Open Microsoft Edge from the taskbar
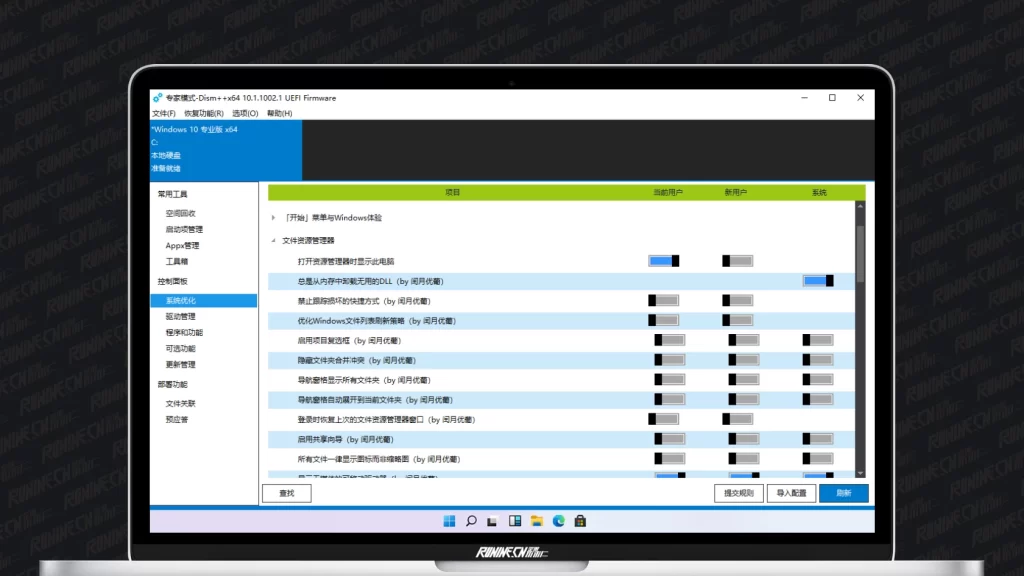Screen dimensions: 1024x576 (x=559, y=521)
